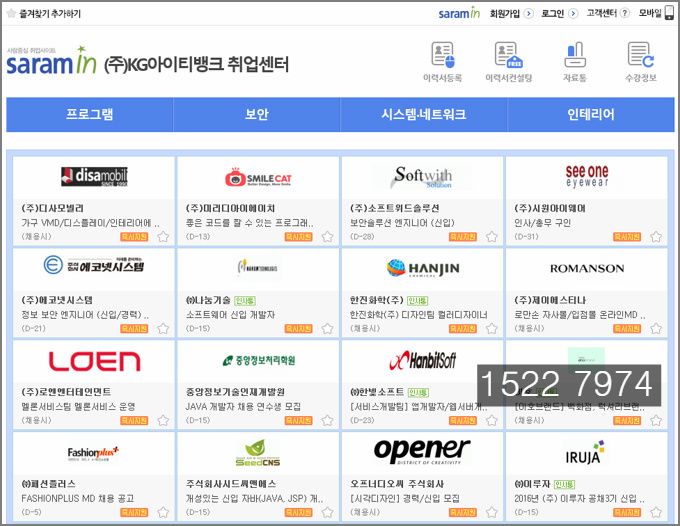Click the HanbitSoft logo
The height and width of the screenshot is (526, 680).
[423, 360]
